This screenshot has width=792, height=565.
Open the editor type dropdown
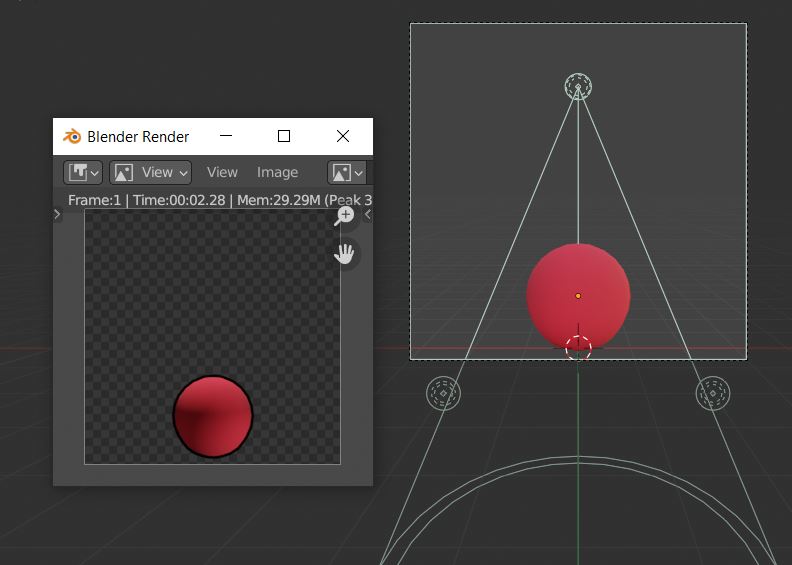click(83, 172)
